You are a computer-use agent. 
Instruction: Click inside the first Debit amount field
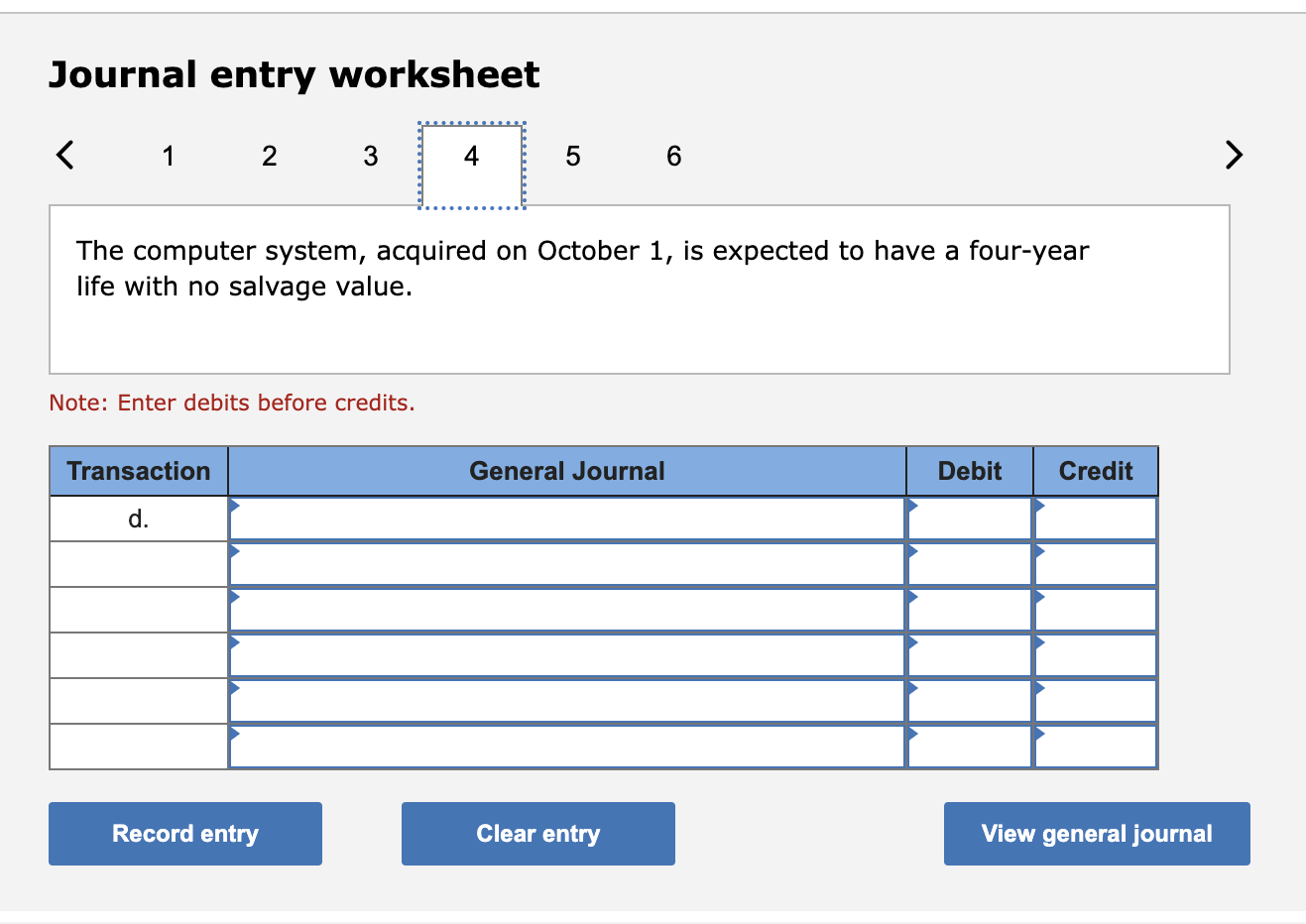pyautogui.click(x=967, y=518)
